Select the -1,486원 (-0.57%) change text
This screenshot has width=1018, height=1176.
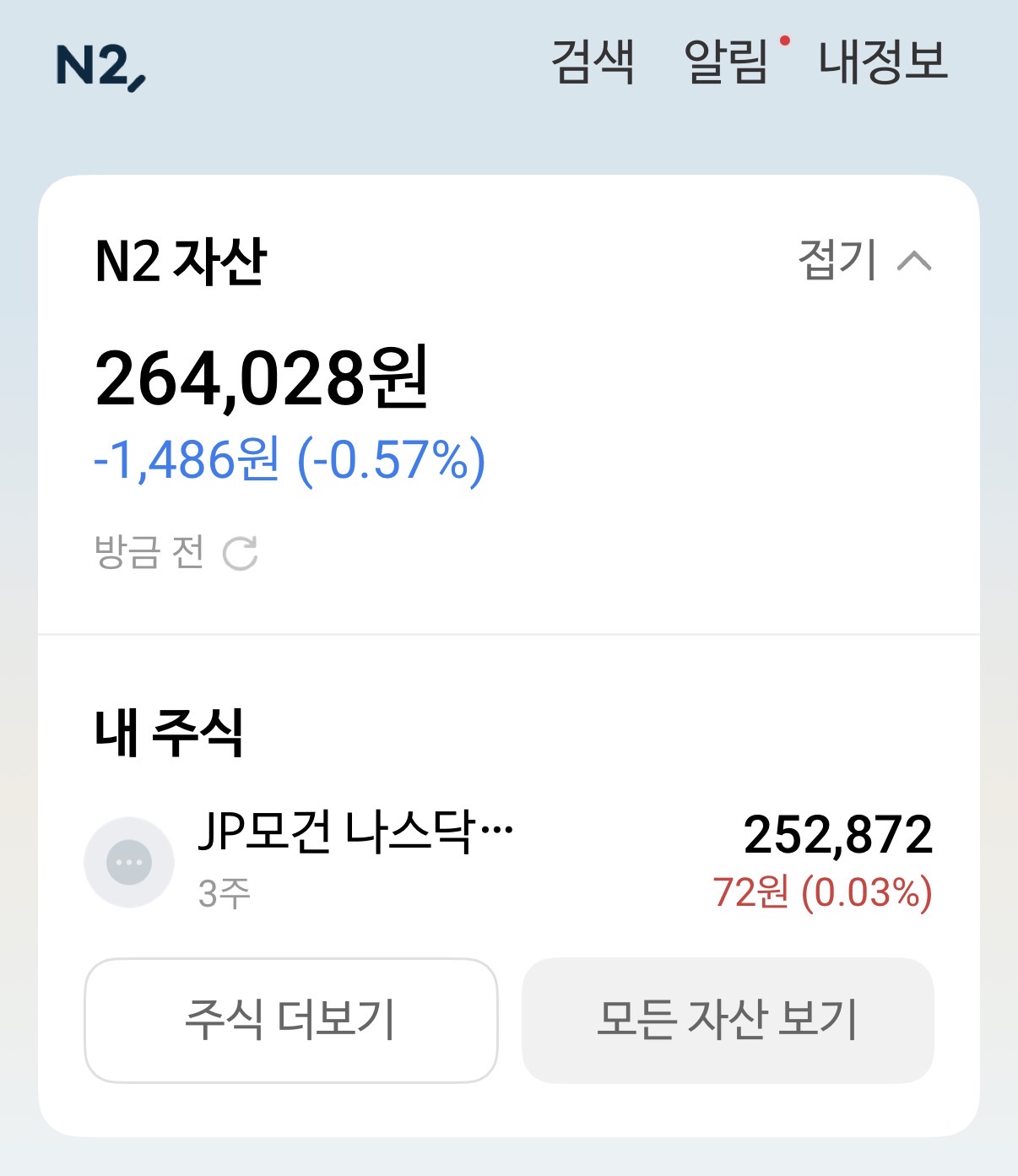point(289,460)
